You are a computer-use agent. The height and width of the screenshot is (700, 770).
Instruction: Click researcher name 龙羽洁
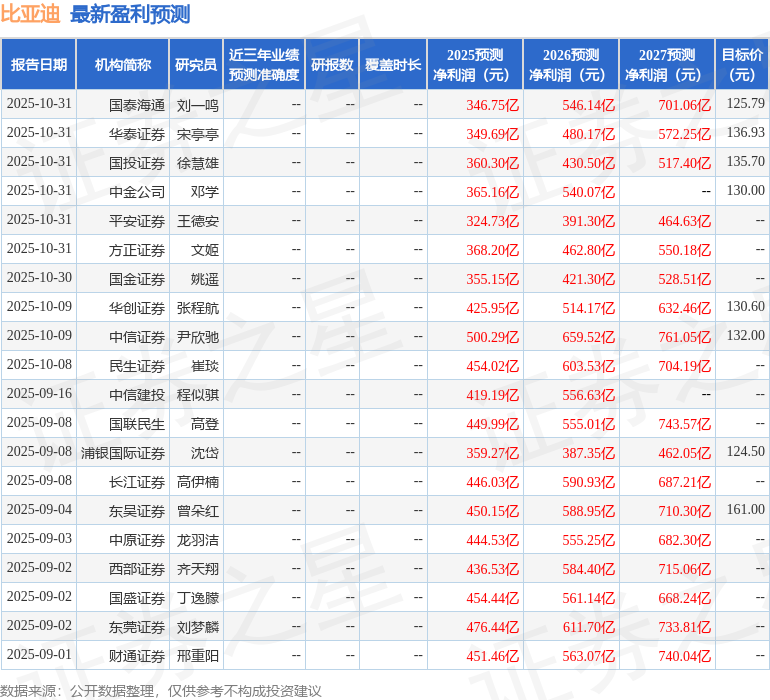click(x=197, y=540)
